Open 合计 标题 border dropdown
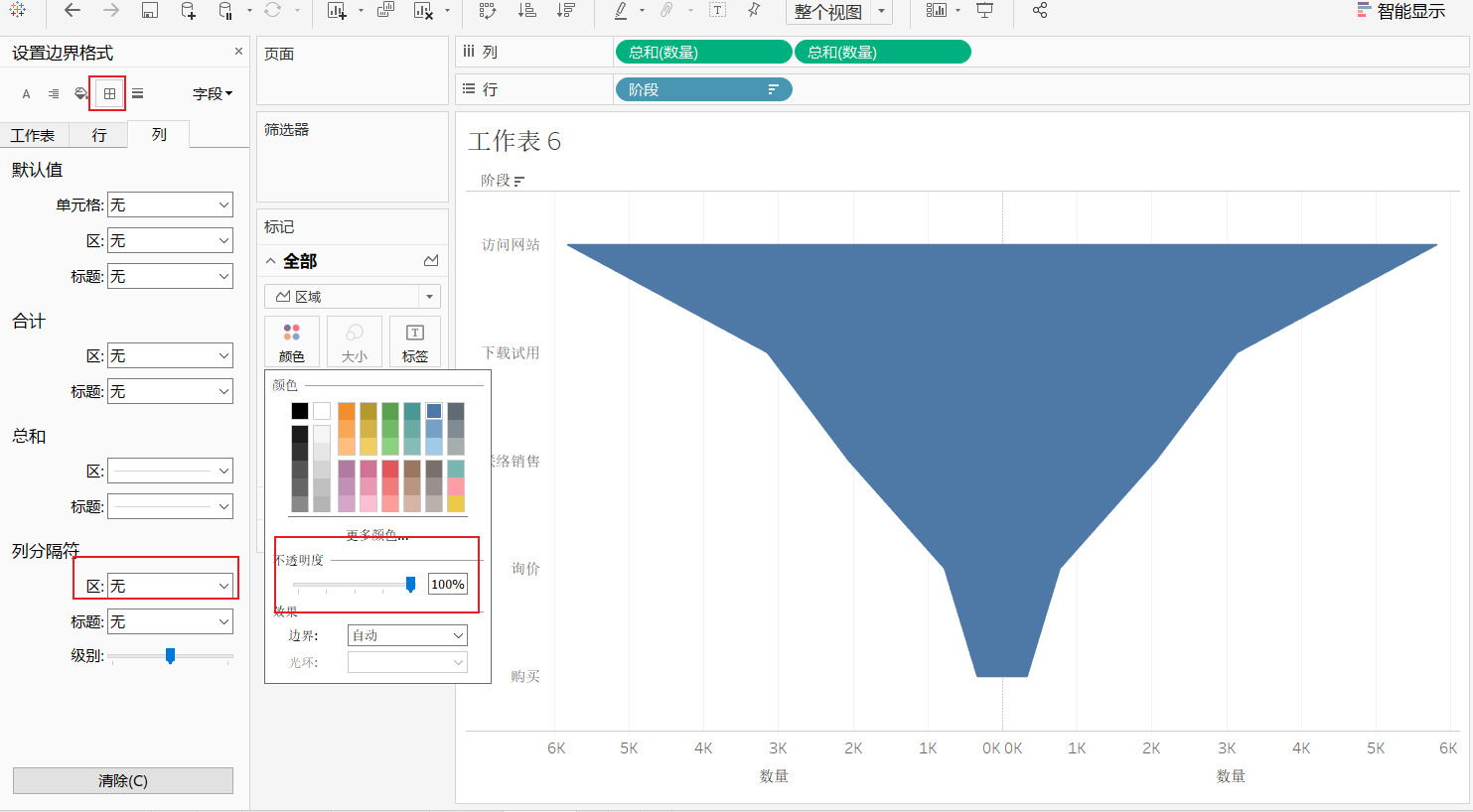This screenshot has width=1473, height=812. point(170,391)
